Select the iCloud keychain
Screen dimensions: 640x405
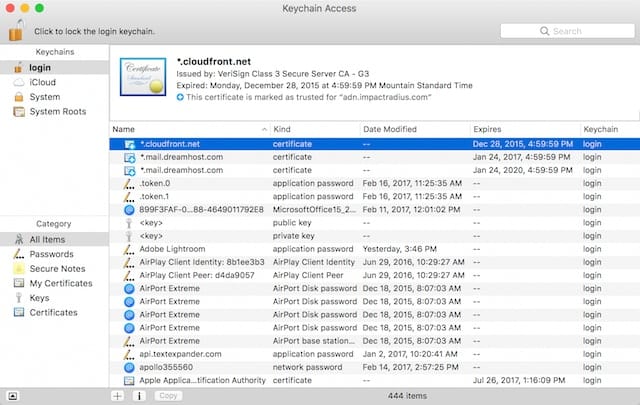40,82
